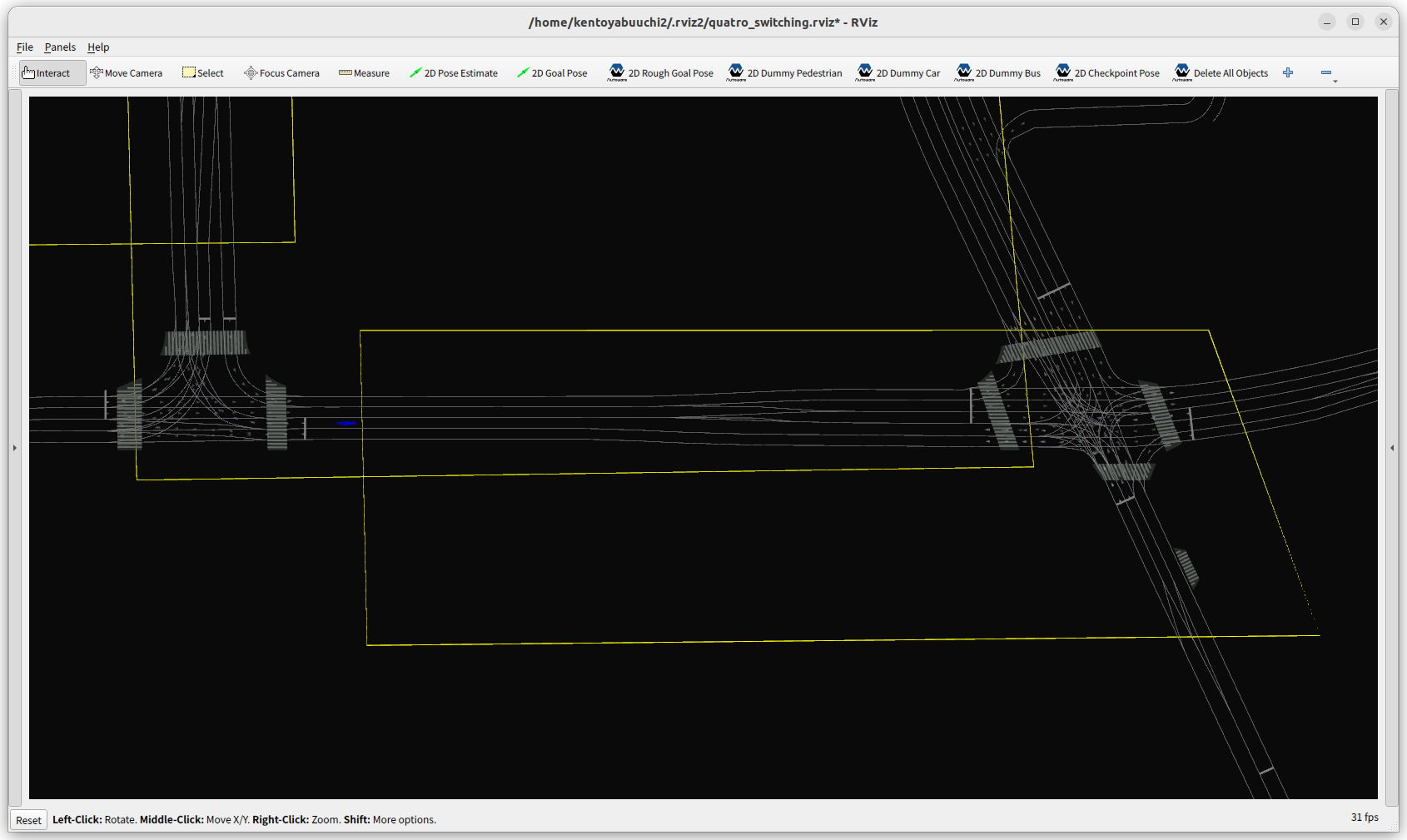The width and height of the screenshot is (1407, 840).
Task: Select the 2D Goal Pose tool
Action: click(552, 73)
